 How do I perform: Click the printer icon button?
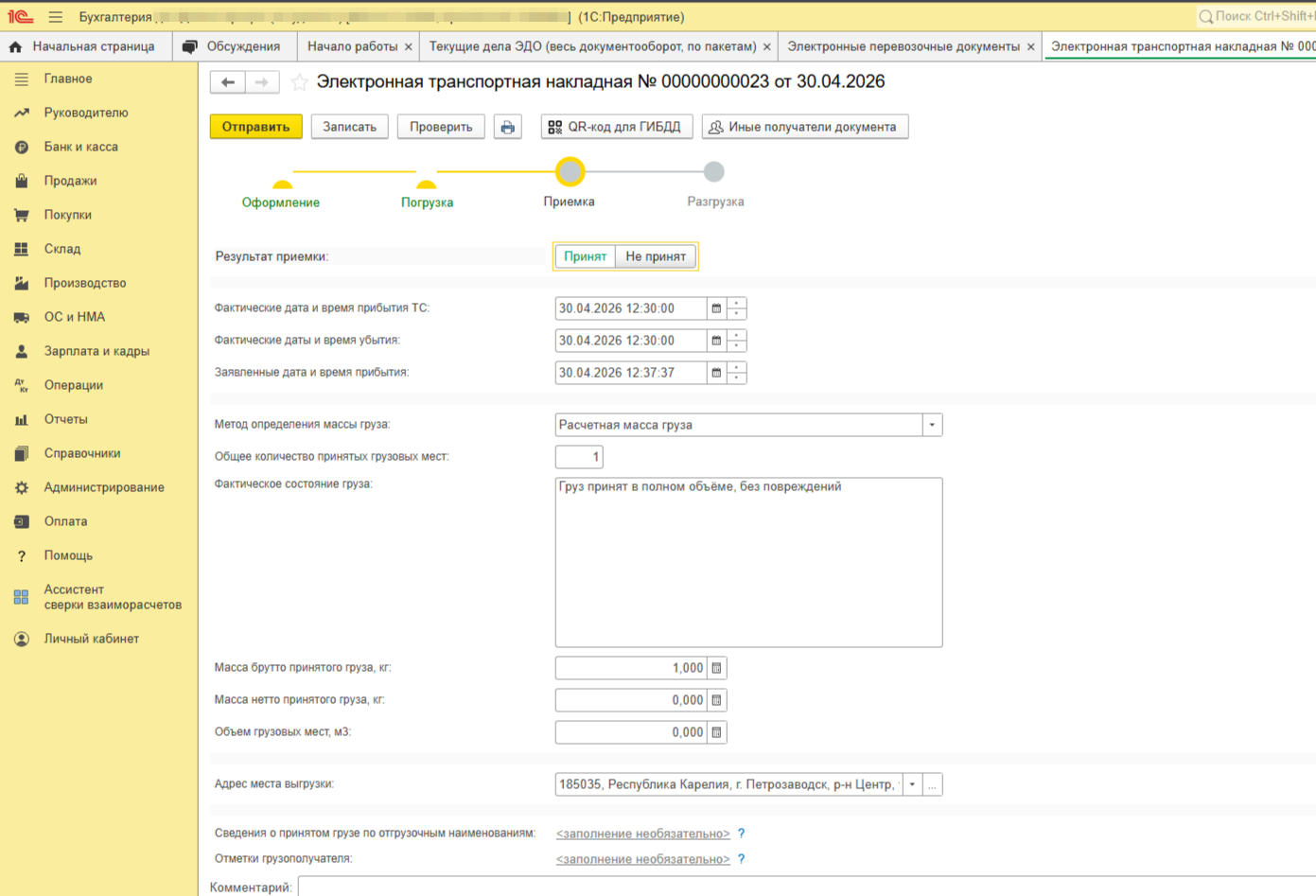coord(508,127)
